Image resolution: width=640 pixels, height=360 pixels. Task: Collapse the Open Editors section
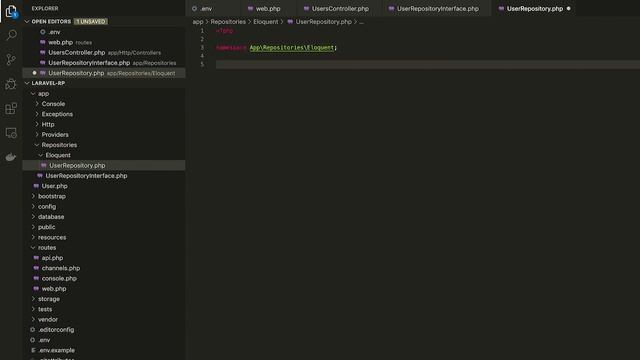[x=27, y=21]
